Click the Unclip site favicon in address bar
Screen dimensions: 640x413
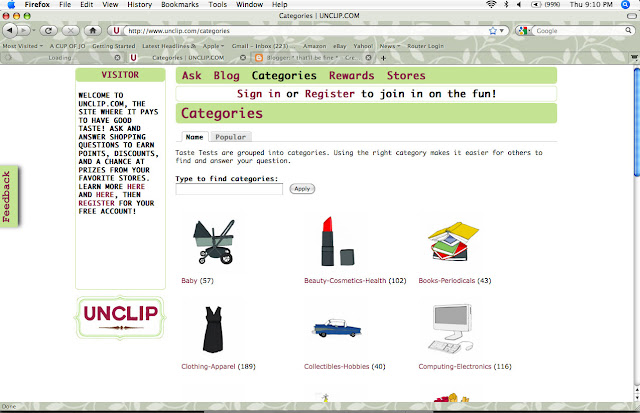coord(116,31)
